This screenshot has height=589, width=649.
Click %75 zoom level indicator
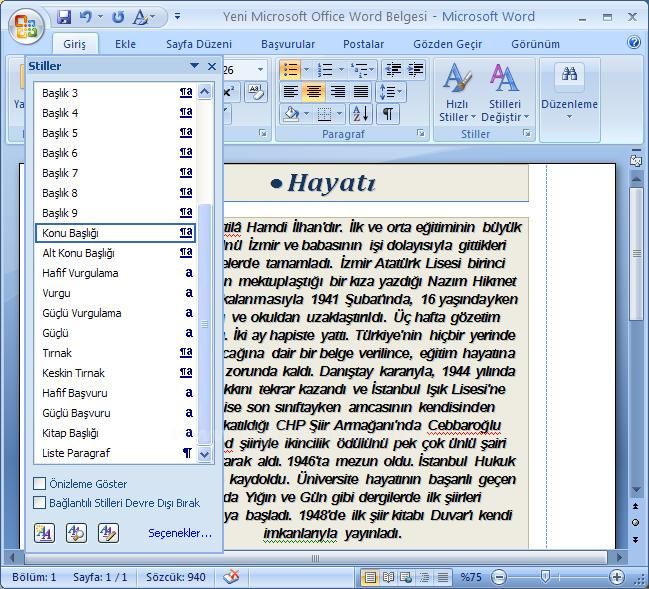[x=471, y=577]
